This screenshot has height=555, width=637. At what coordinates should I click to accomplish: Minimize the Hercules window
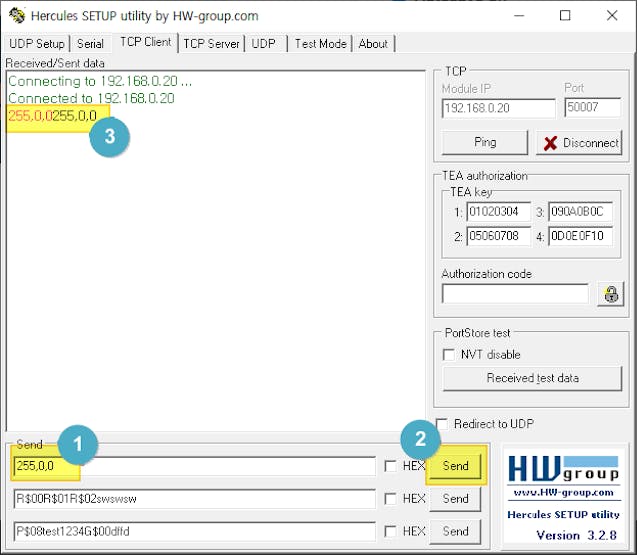click(519, 16)
